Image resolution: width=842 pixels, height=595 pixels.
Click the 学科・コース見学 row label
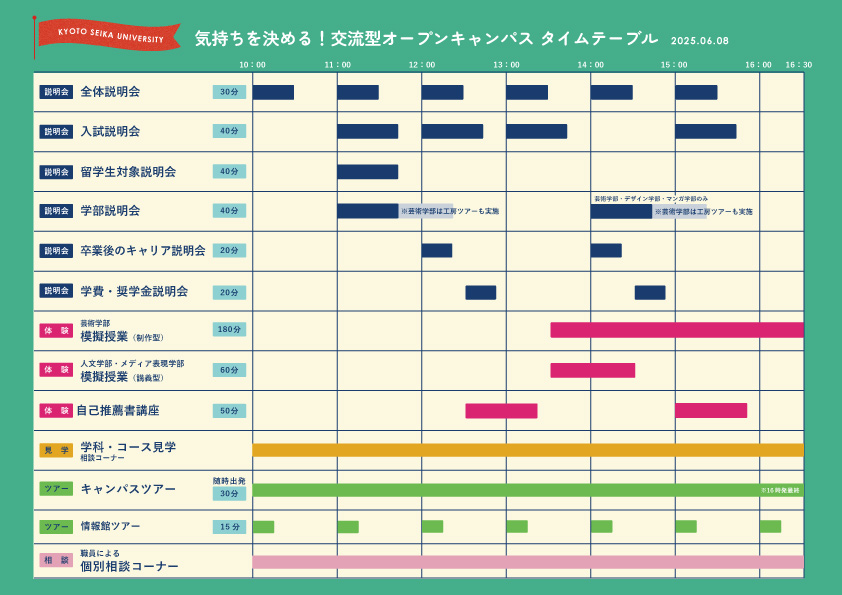coord(128,447)
